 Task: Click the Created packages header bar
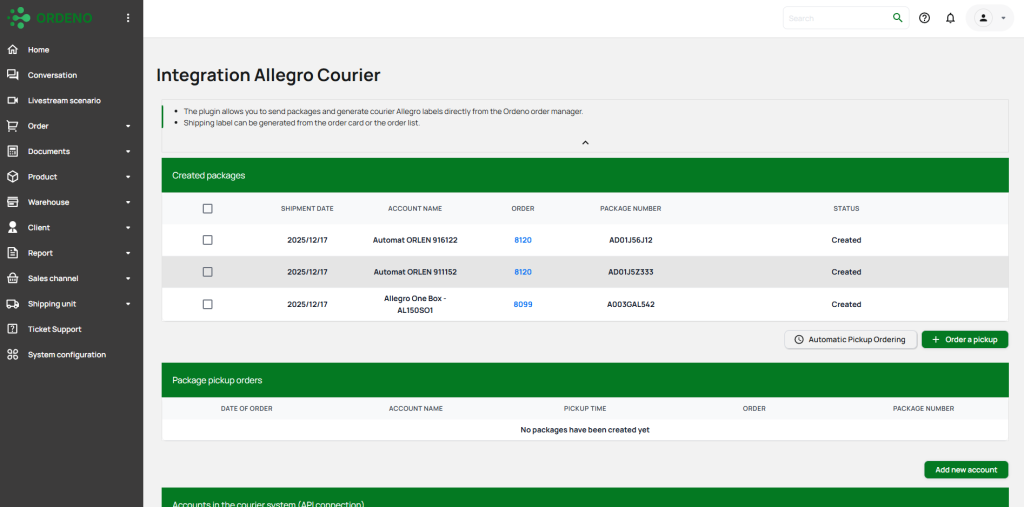click(585, 175)
